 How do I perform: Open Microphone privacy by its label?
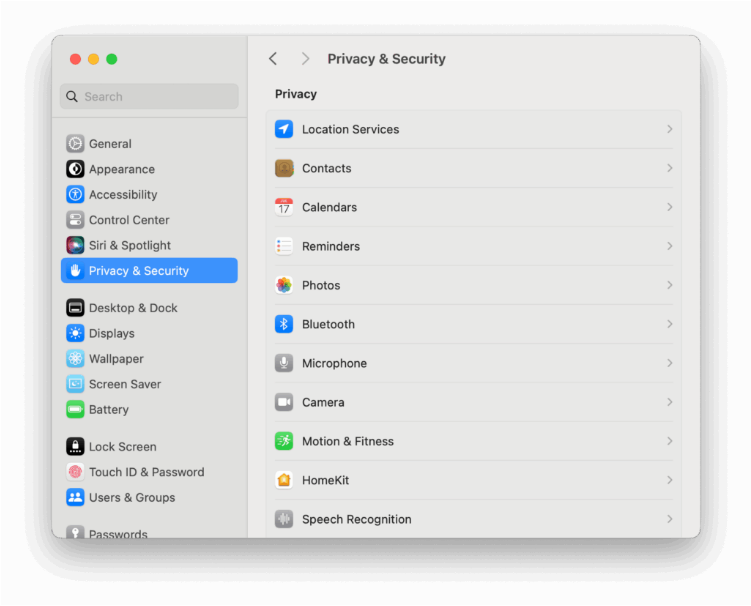click(334, 363)
